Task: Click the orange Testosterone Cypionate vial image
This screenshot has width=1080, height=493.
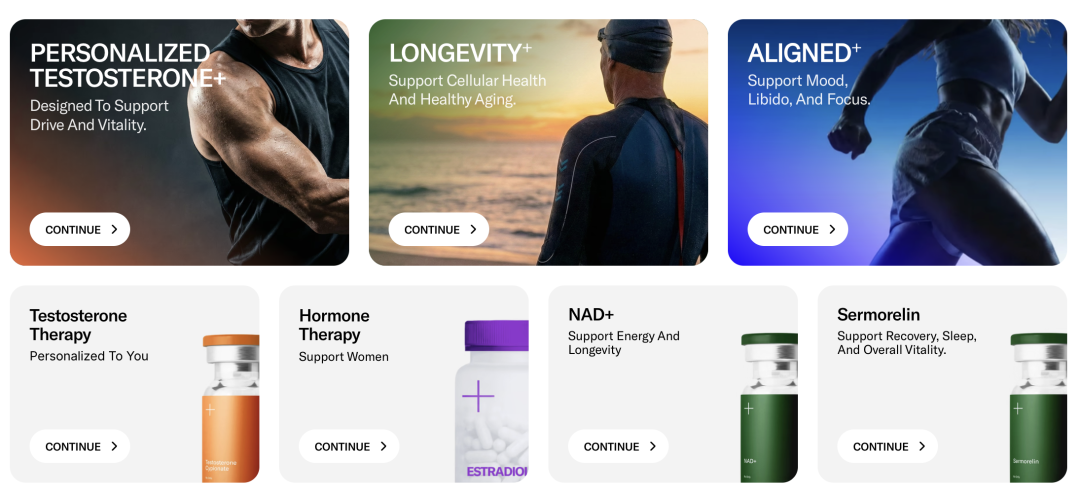Action: coord(231,408)
